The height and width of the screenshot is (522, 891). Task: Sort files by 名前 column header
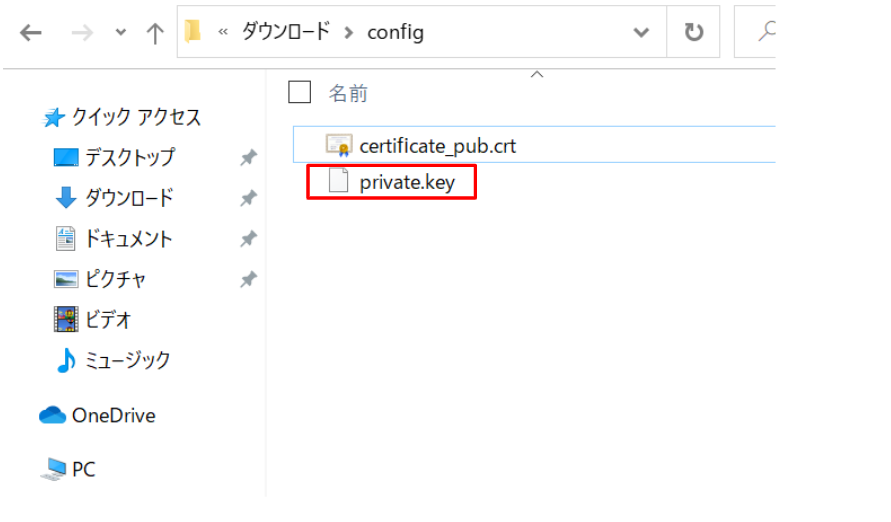tap(348, 93)
